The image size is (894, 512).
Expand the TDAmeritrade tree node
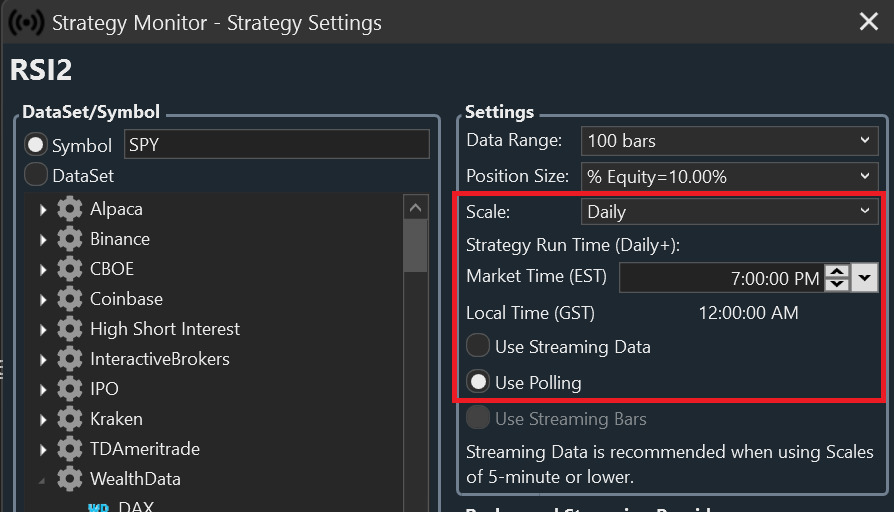click(43, 449)
